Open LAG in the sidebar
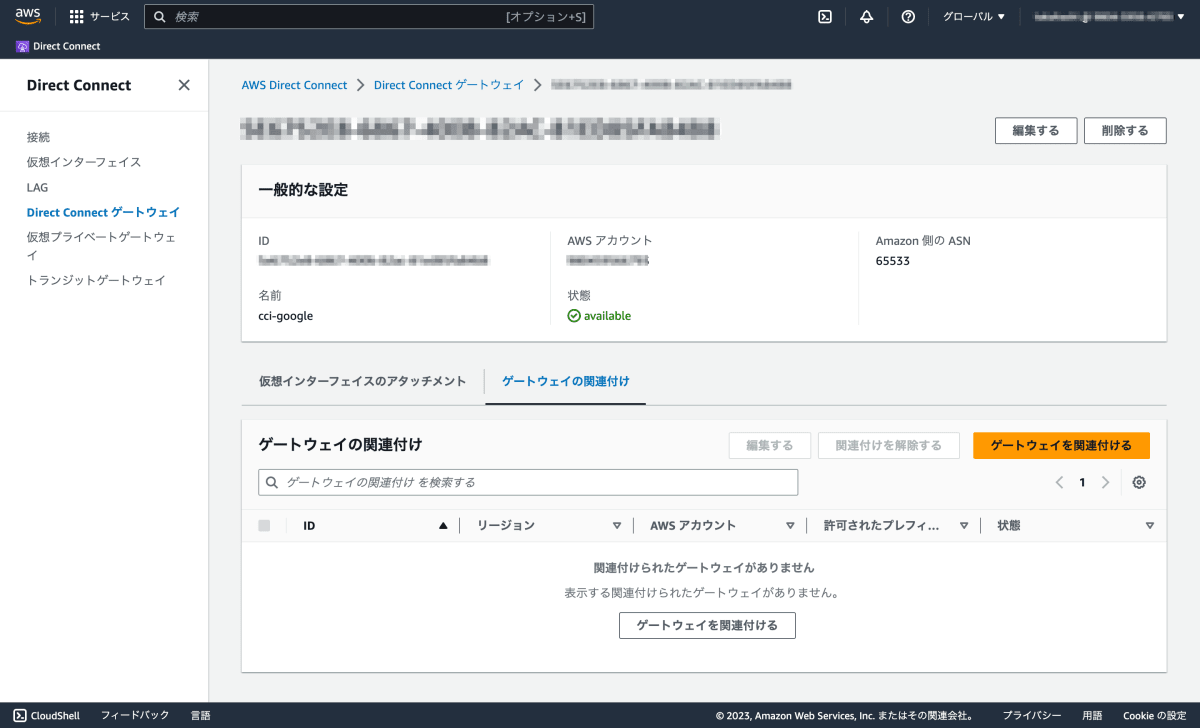1200x728 pixels. [x=37, y=187]
